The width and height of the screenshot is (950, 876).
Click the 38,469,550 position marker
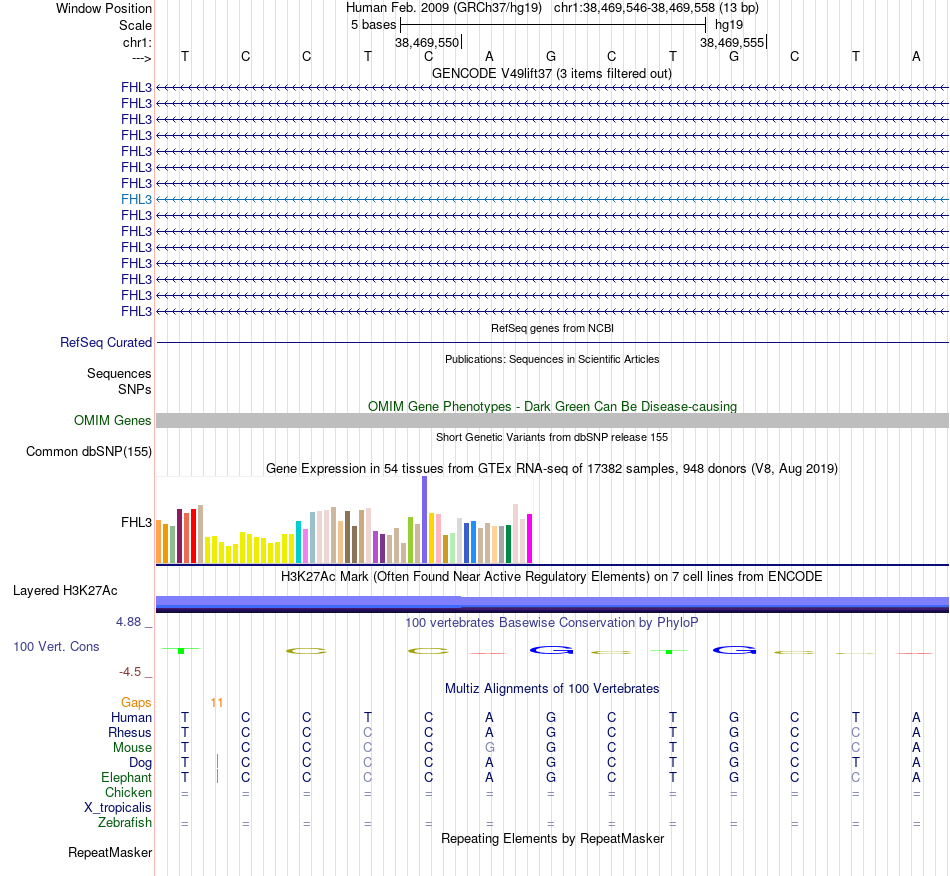pos(427,42)
